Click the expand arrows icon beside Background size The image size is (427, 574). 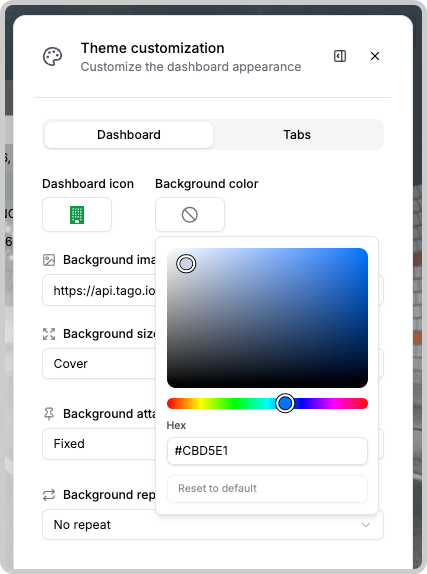coord(49,334)
